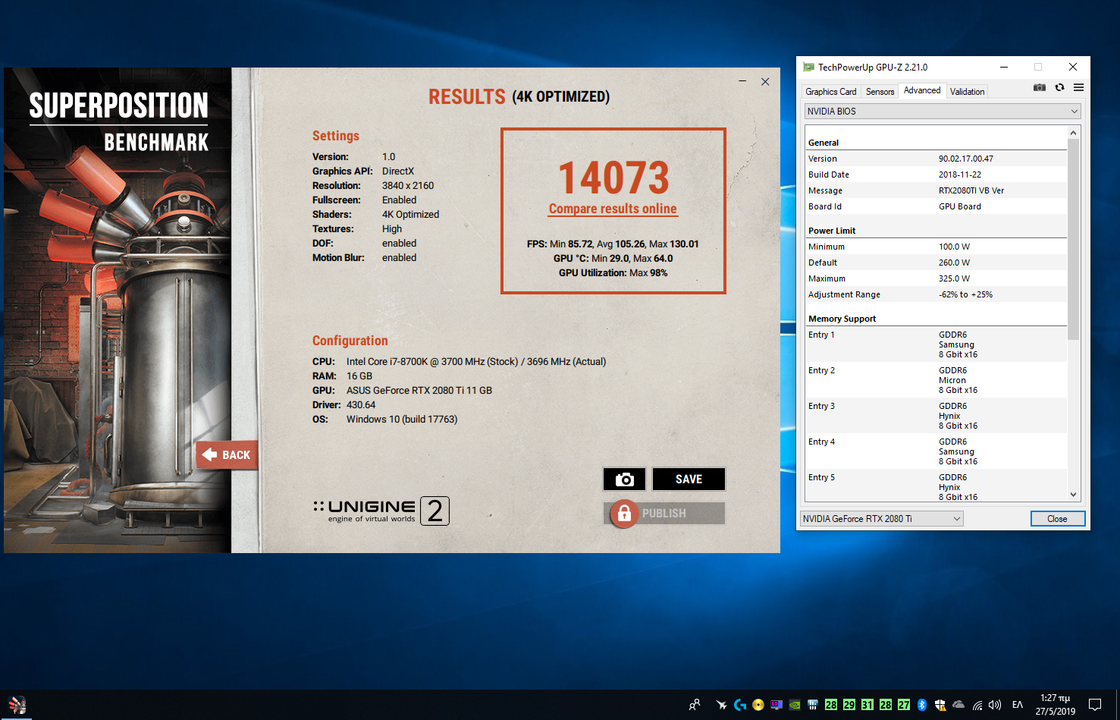The width and height of the screenshot is (1120, 720).
Task: Open taskbar clock showing 1:27
Action: point(1054,704)
